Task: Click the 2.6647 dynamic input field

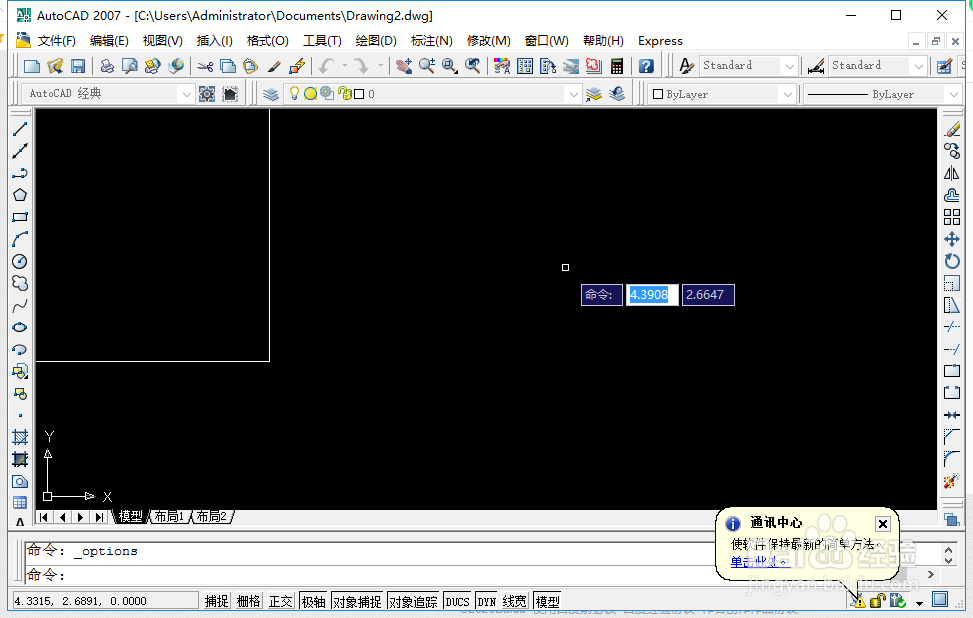Action: (708, 295)
